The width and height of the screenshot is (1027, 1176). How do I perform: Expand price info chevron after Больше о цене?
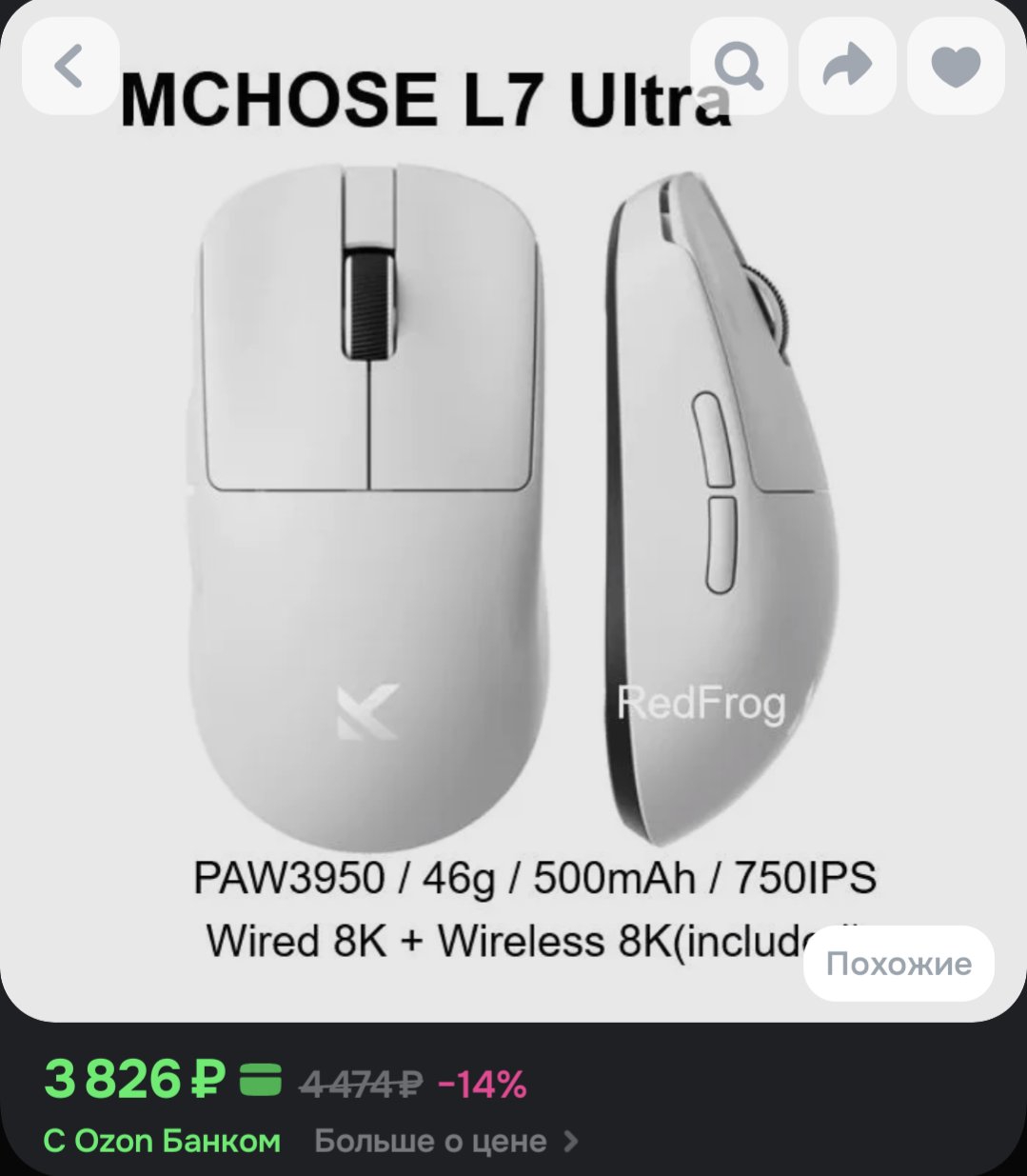(570, 1141)
